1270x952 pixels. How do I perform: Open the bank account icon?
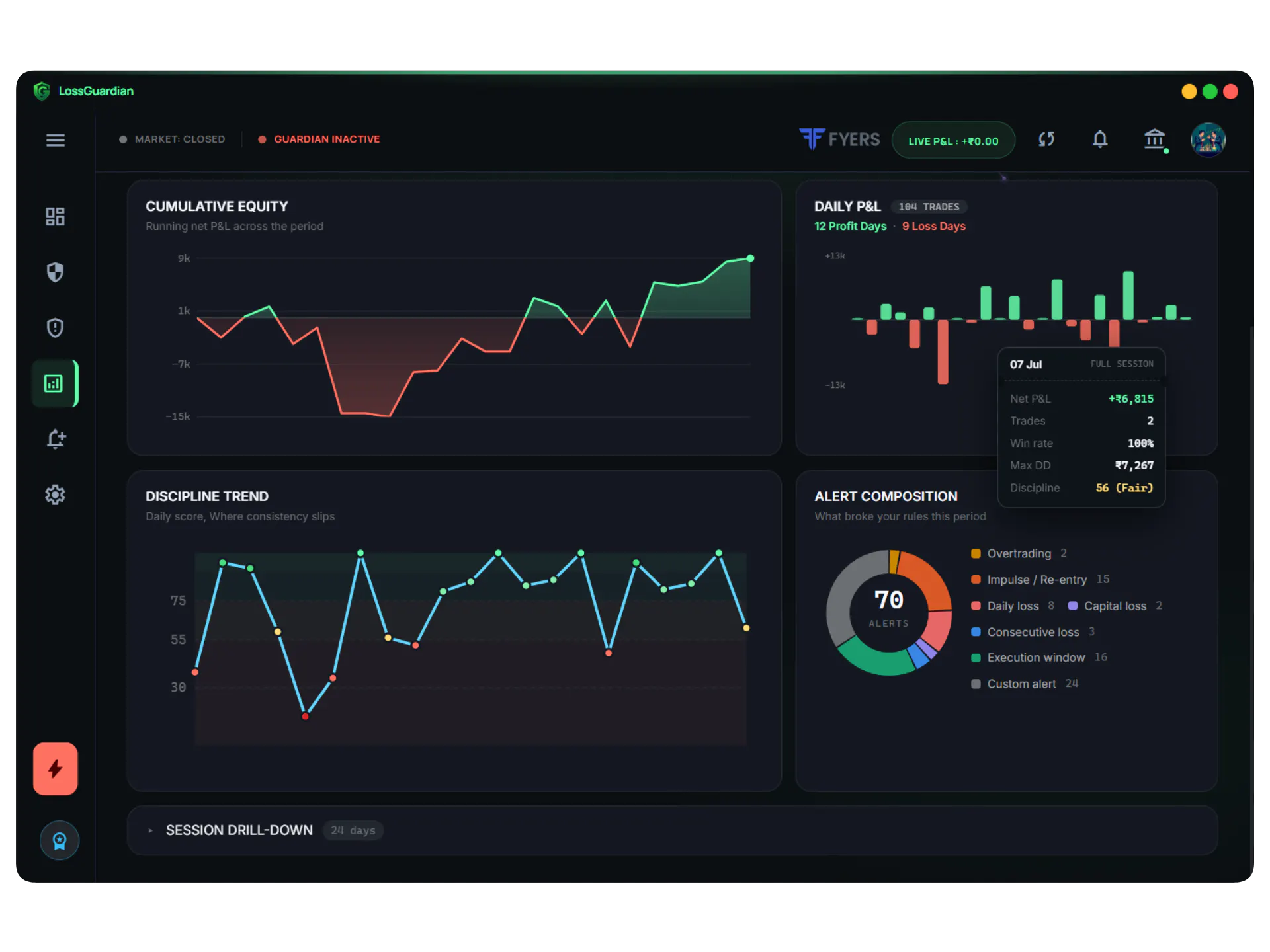point(1155,139)
